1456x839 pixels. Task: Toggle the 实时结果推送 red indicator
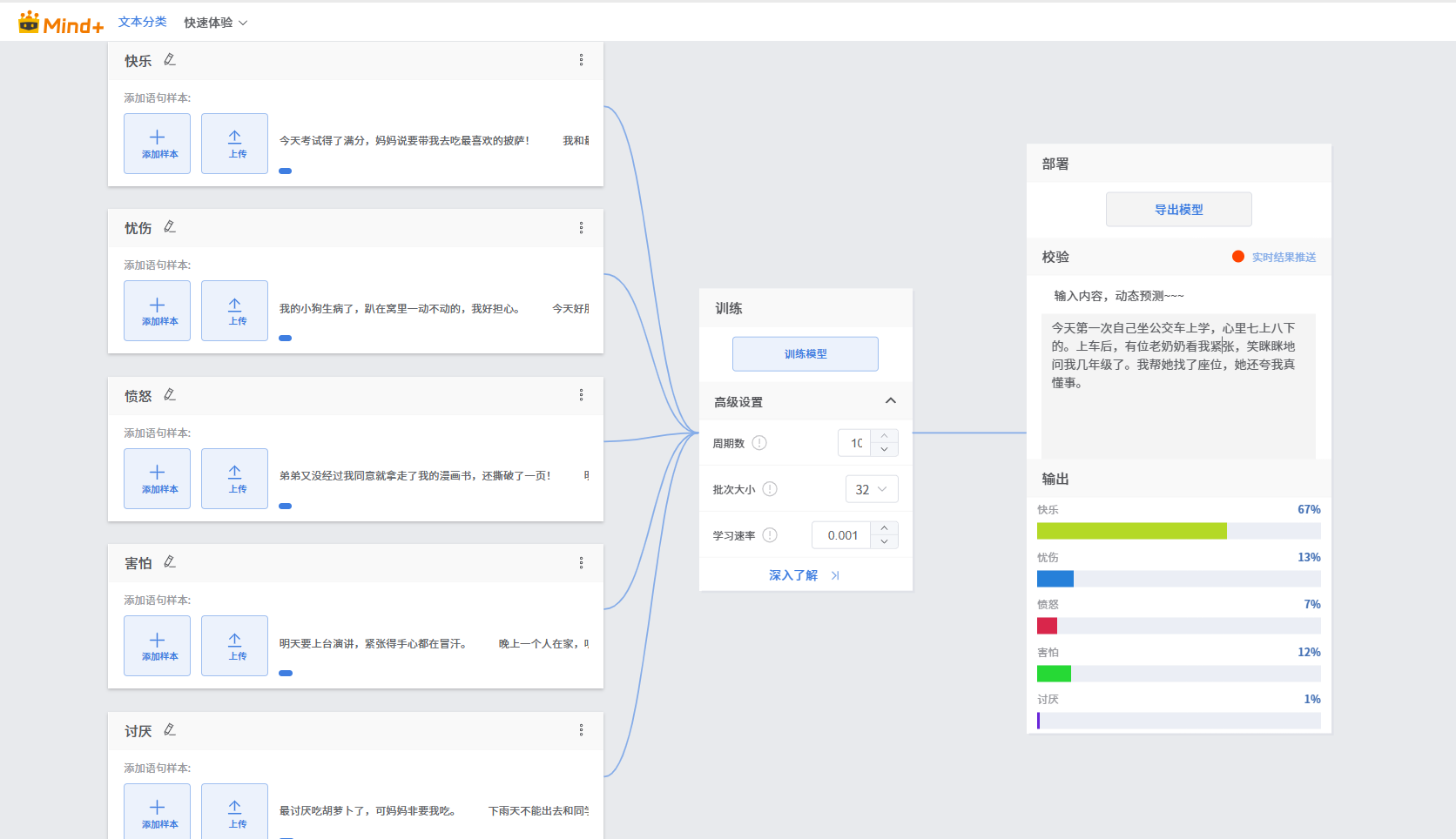(1237, 257)
